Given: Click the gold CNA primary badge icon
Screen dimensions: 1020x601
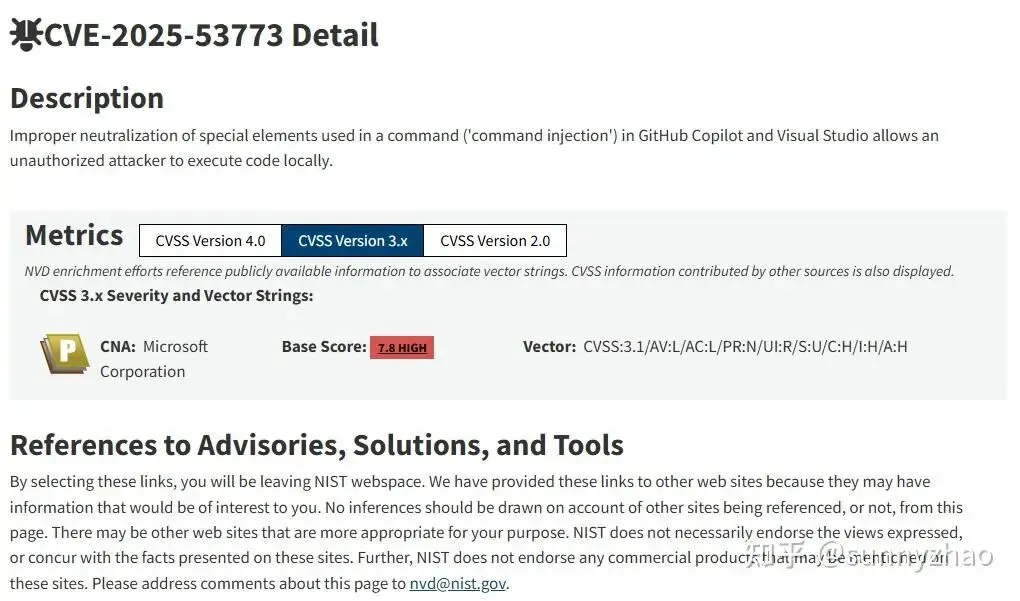Looking at the screenshot, I should click(65, 354).
